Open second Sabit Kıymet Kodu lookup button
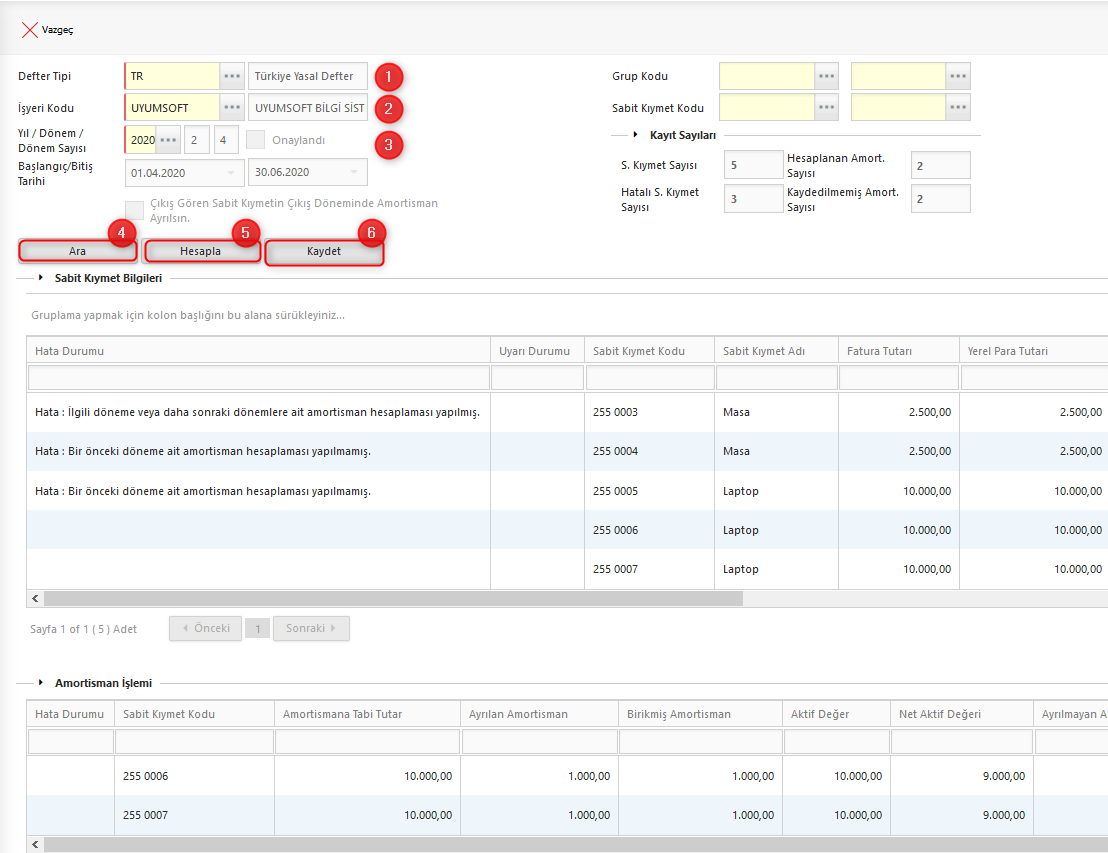 pyautogui.click(x=958, y=108)
